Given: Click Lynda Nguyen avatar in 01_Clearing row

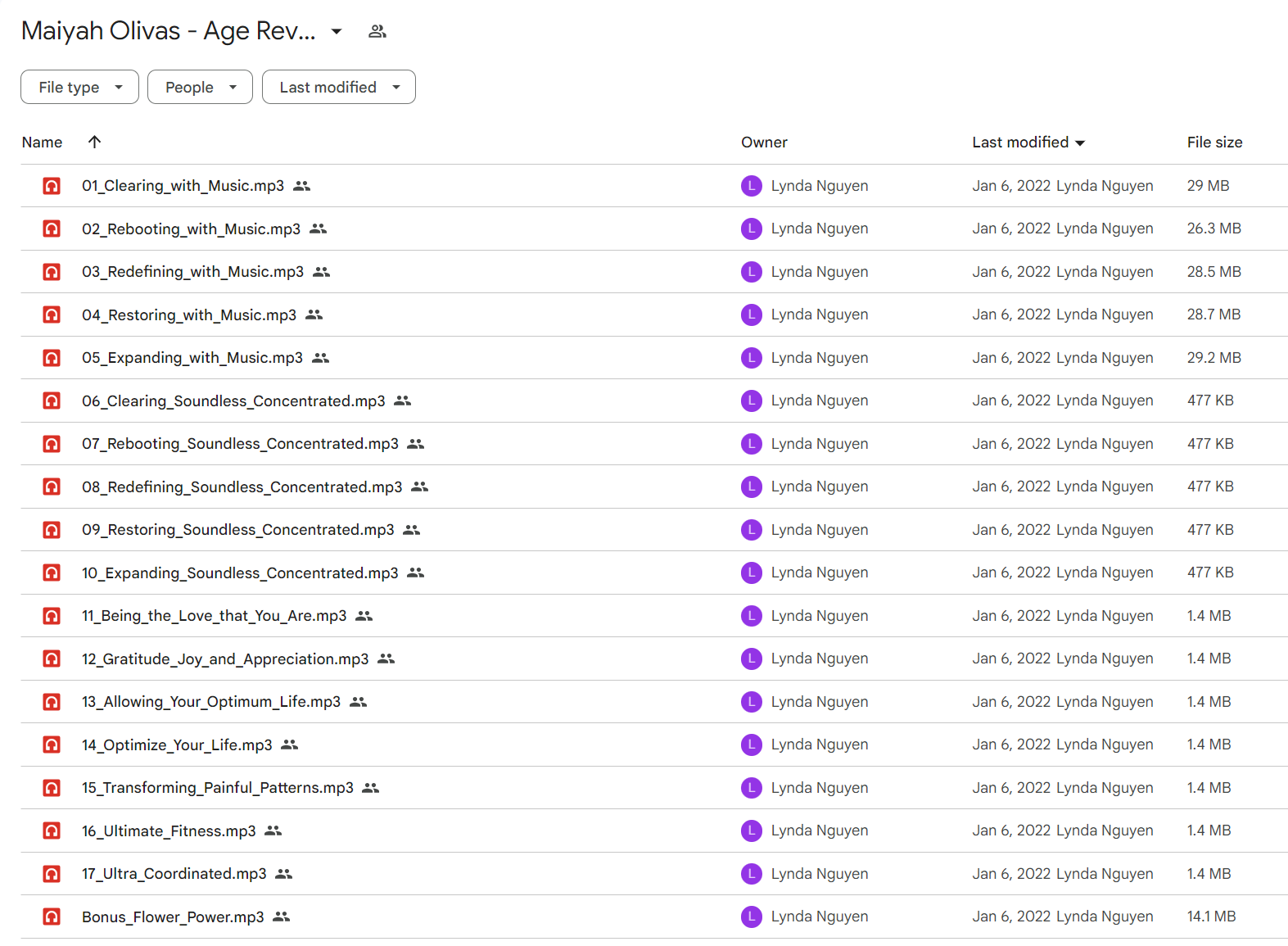Looking at the screenshot, I should 752,186.
